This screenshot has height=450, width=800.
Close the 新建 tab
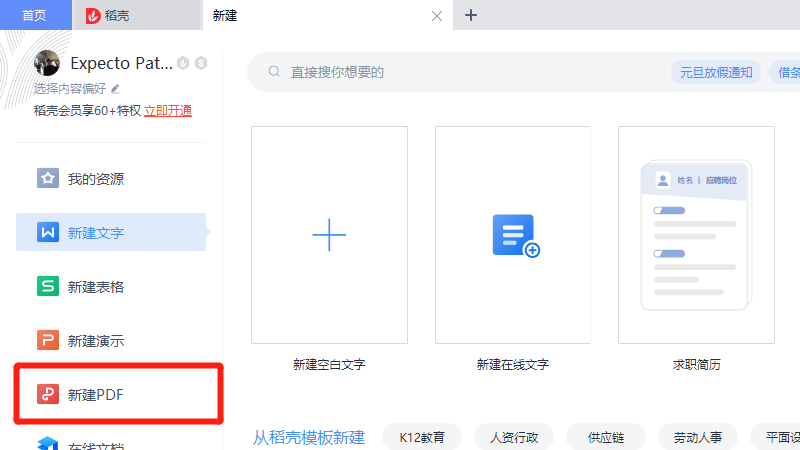point(436,16)
